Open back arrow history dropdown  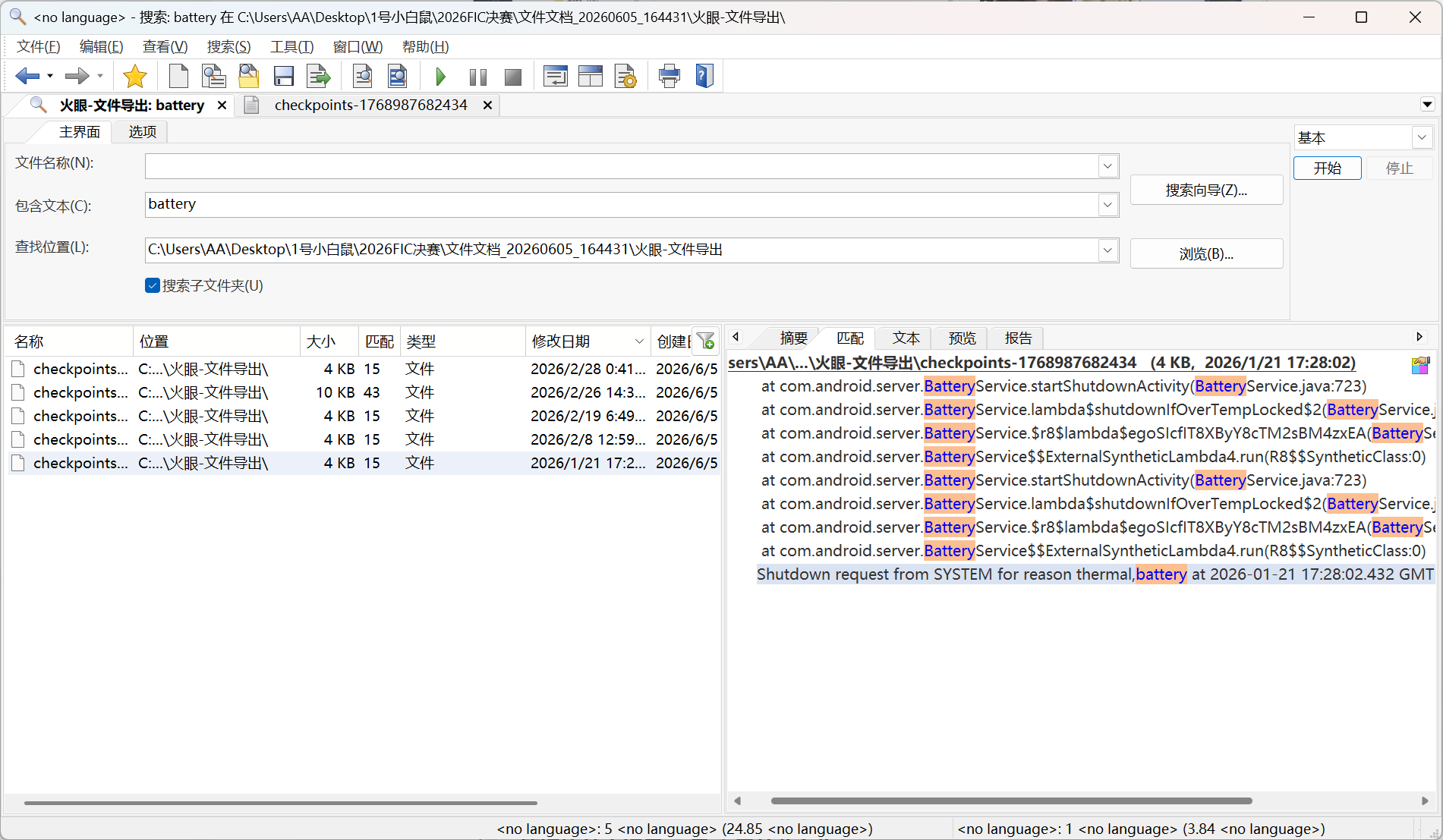point(50,76)
